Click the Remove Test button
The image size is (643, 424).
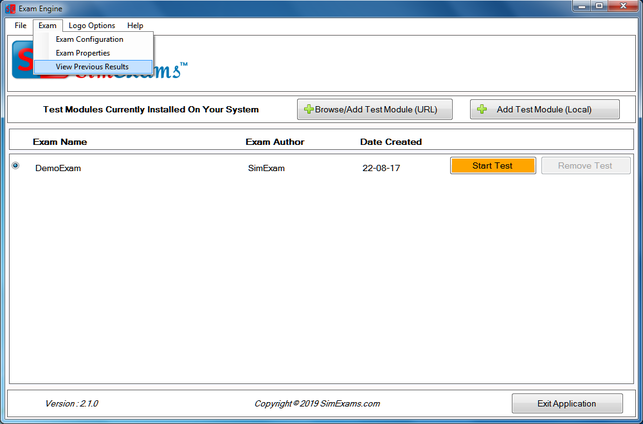pos(585,166)
